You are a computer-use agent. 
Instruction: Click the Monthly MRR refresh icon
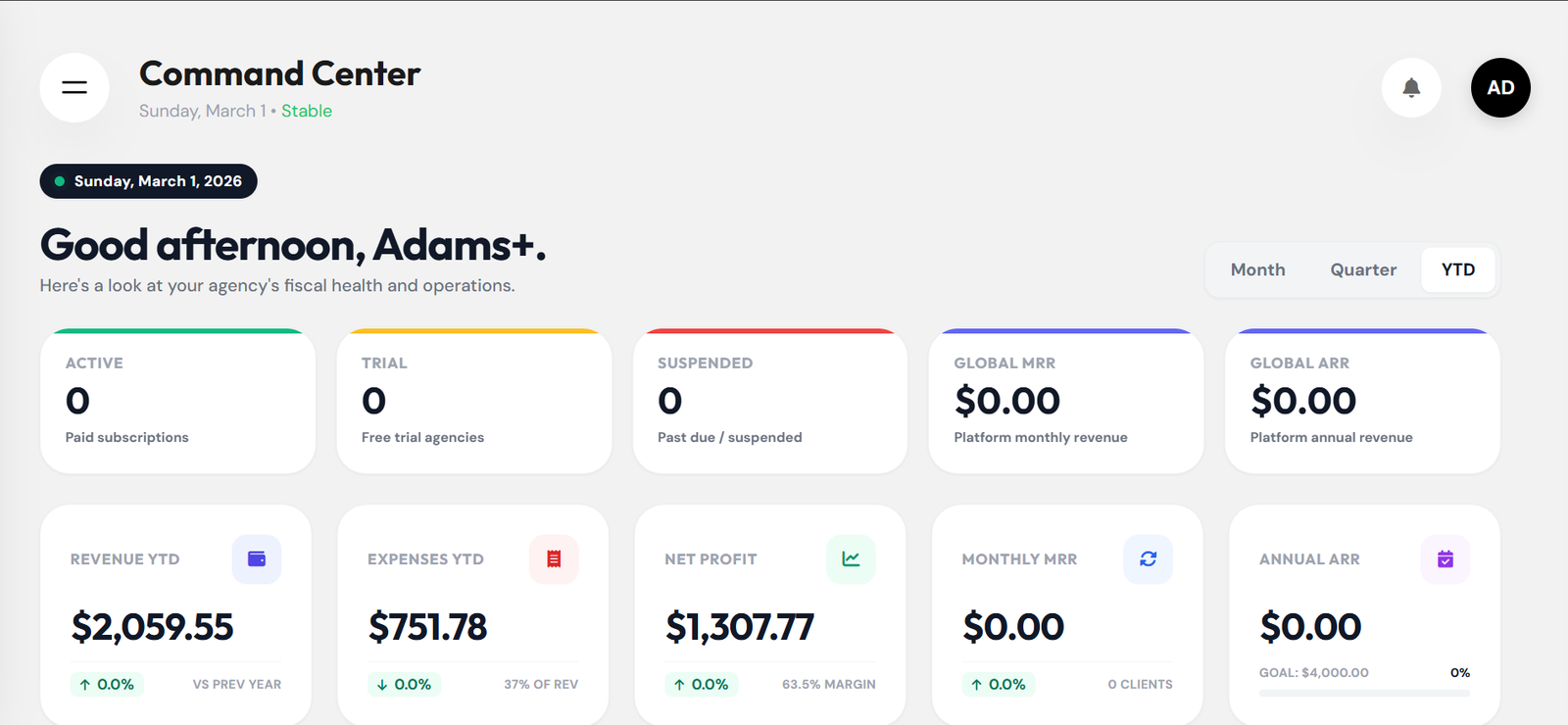click(x=1148, y=559)
